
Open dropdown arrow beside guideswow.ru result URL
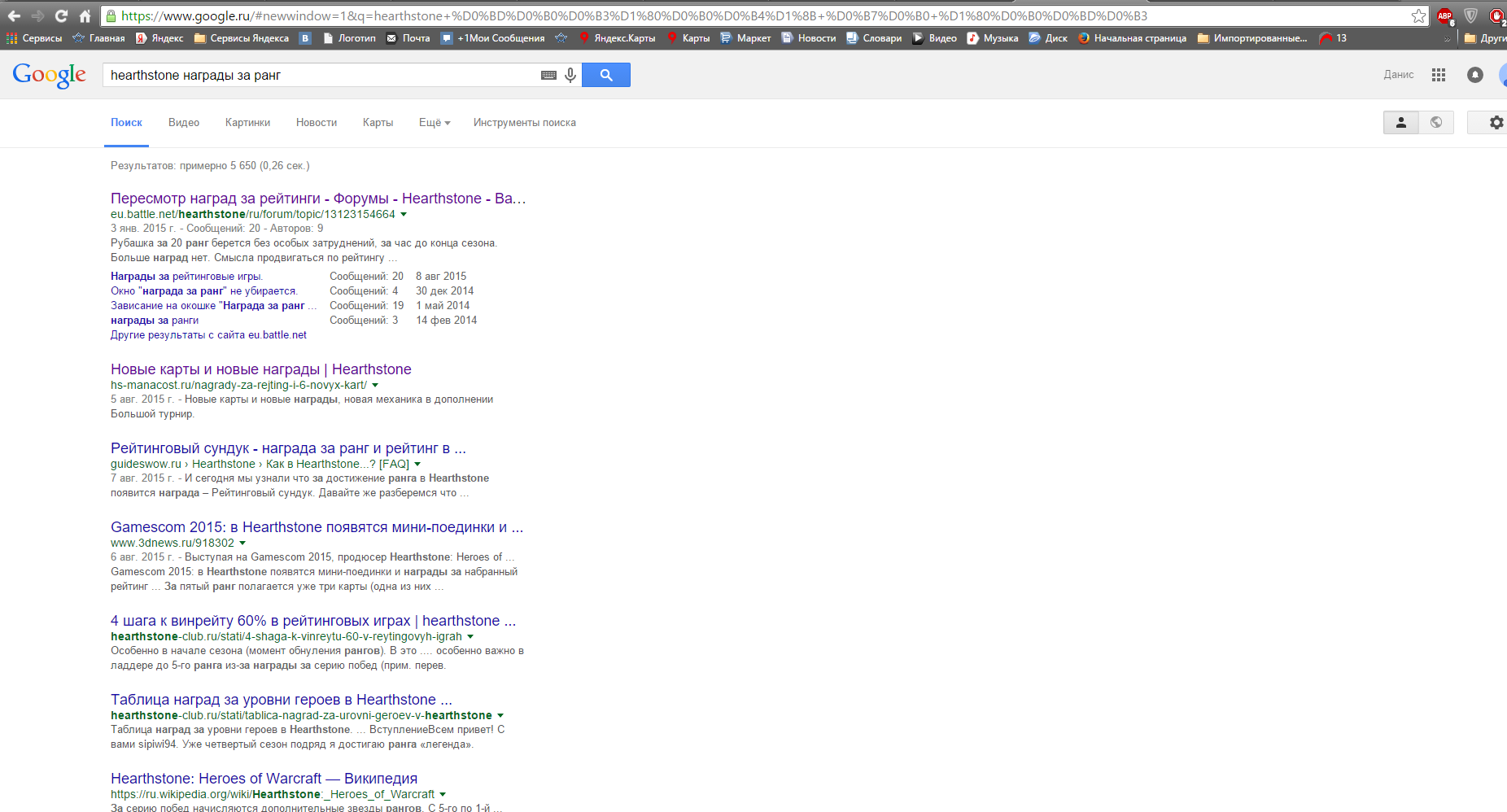(417, 465)
